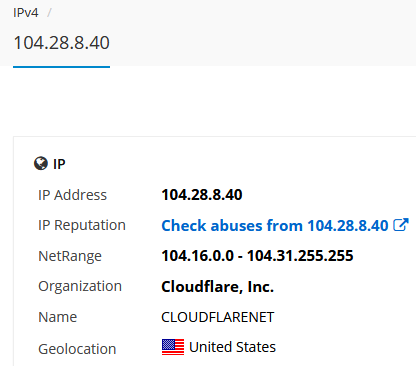416x366 pixels.
Task: Select name value CLOUDFLARENET
Action: point(218,317)
